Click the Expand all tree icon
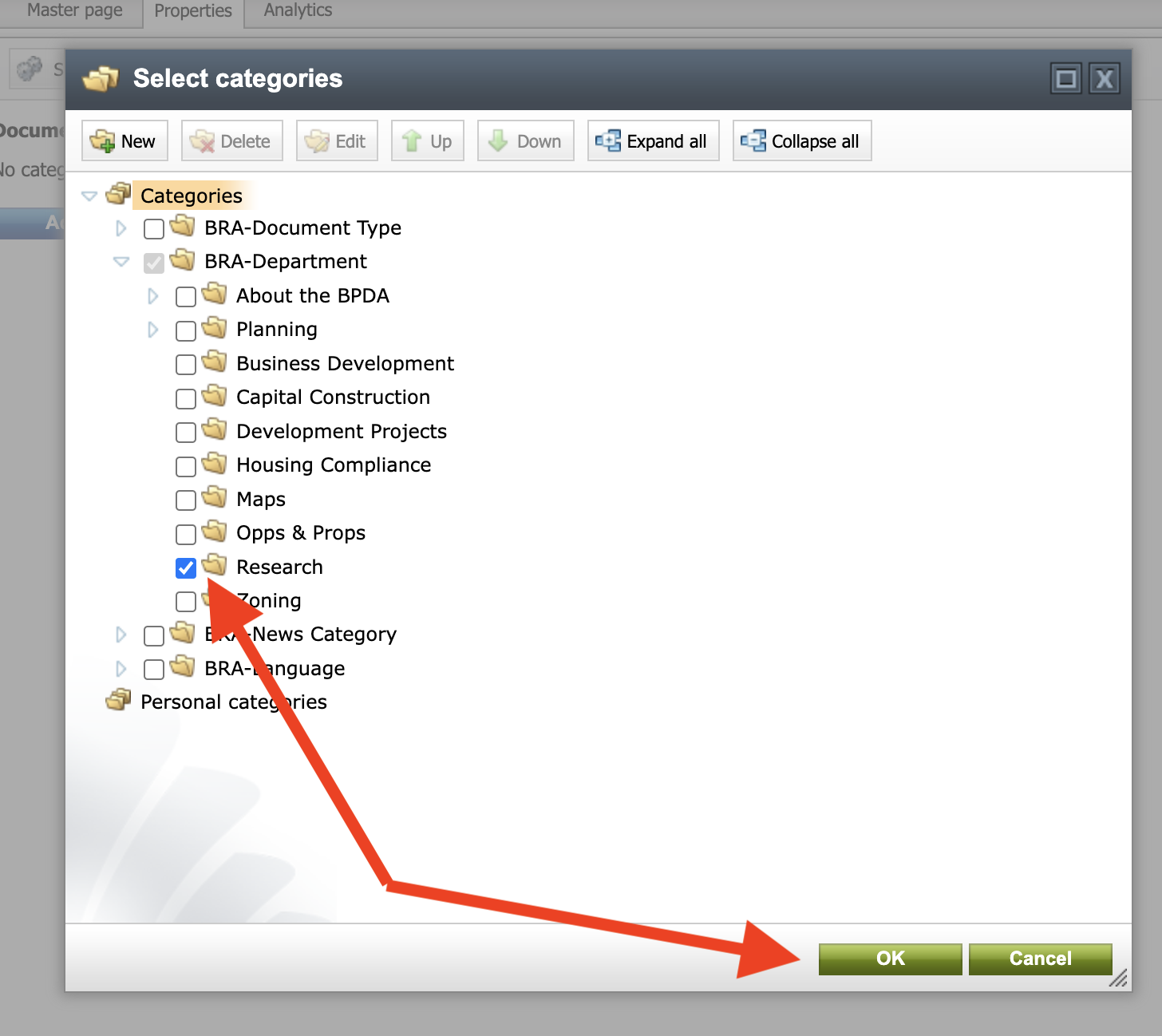 click(x=608, y=141)
